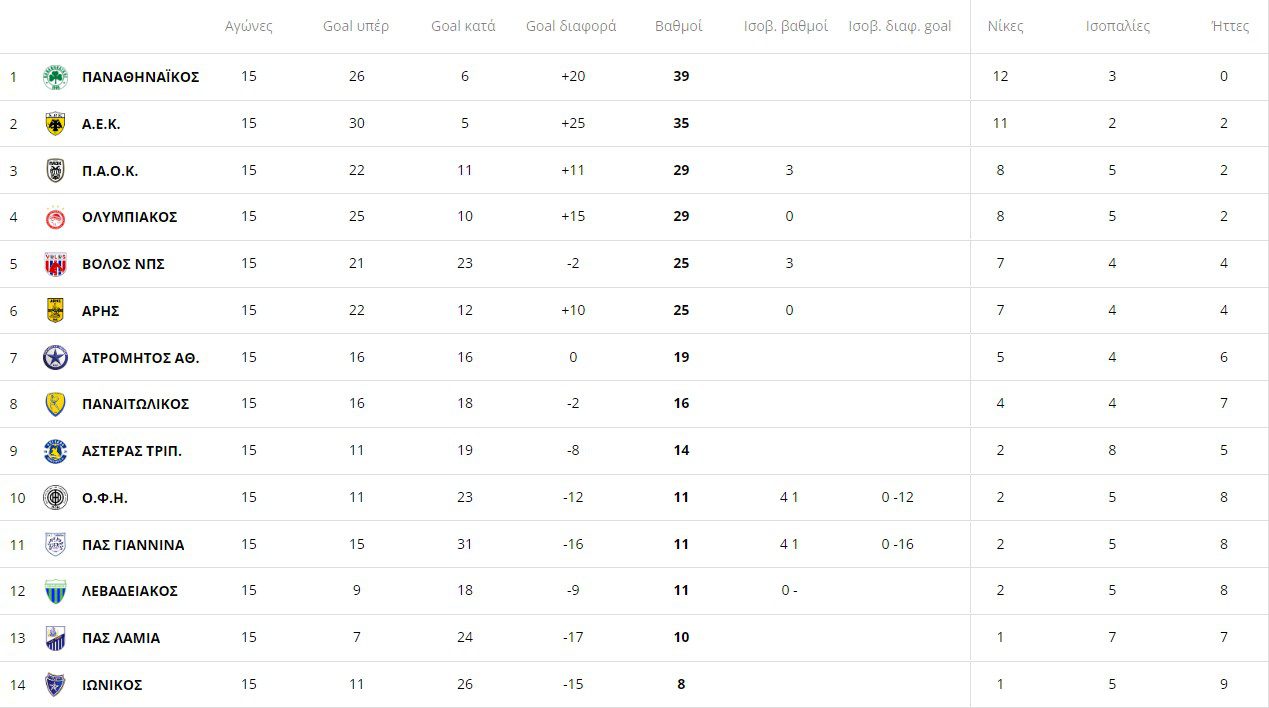Click the ΠΑΝΑΙΤΩΛΙΚΟΣ yellow shield crest
Screen dimensions: 1269x708
(55, 404)
